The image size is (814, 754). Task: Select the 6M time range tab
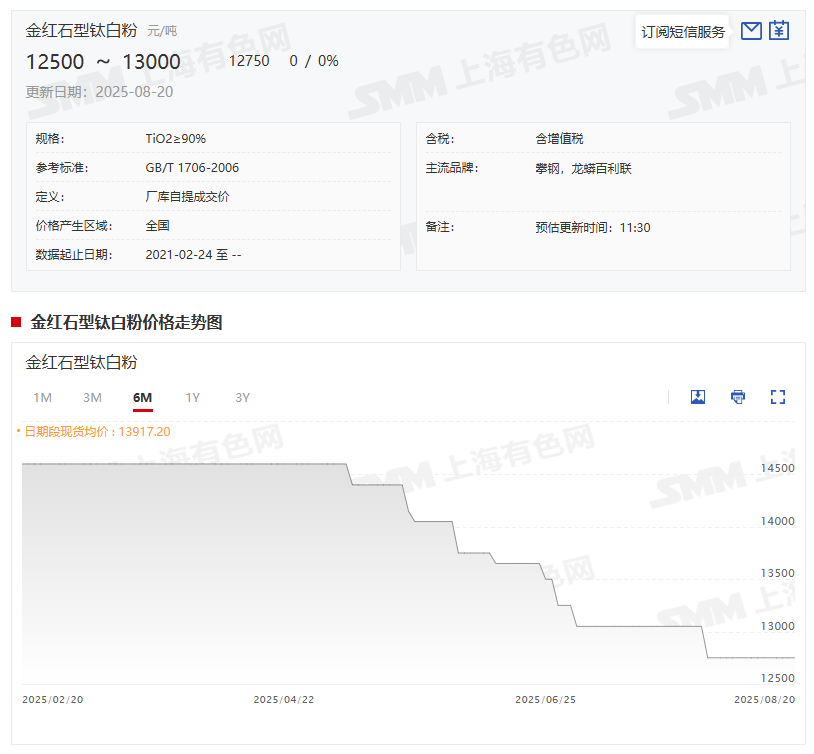coord(142,397)
